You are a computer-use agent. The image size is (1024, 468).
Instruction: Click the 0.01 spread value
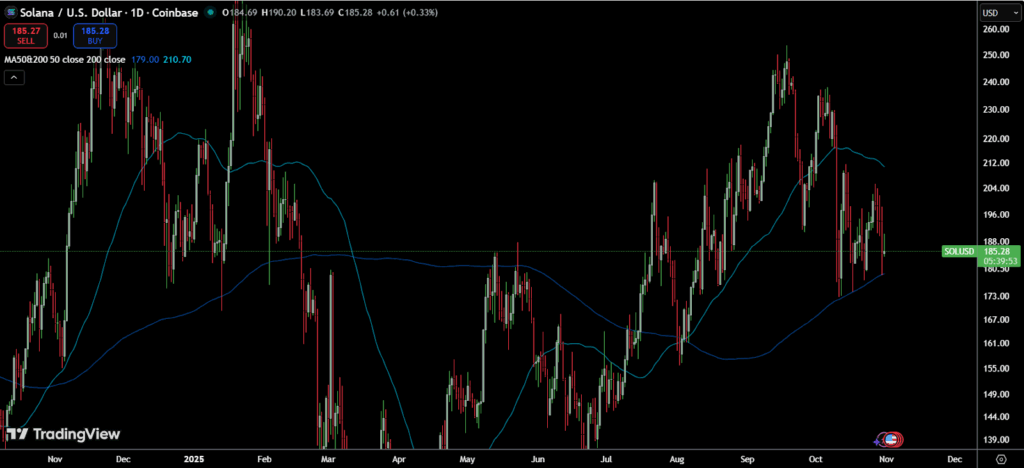(x=60, y=36)
